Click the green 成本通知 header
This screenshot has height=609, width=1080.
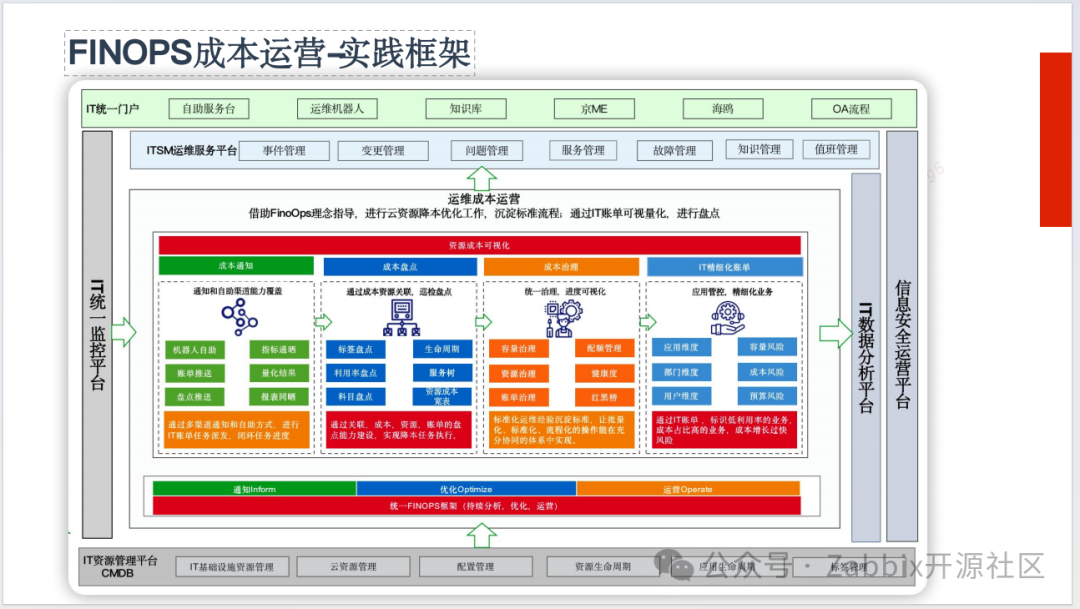[236, 266]
